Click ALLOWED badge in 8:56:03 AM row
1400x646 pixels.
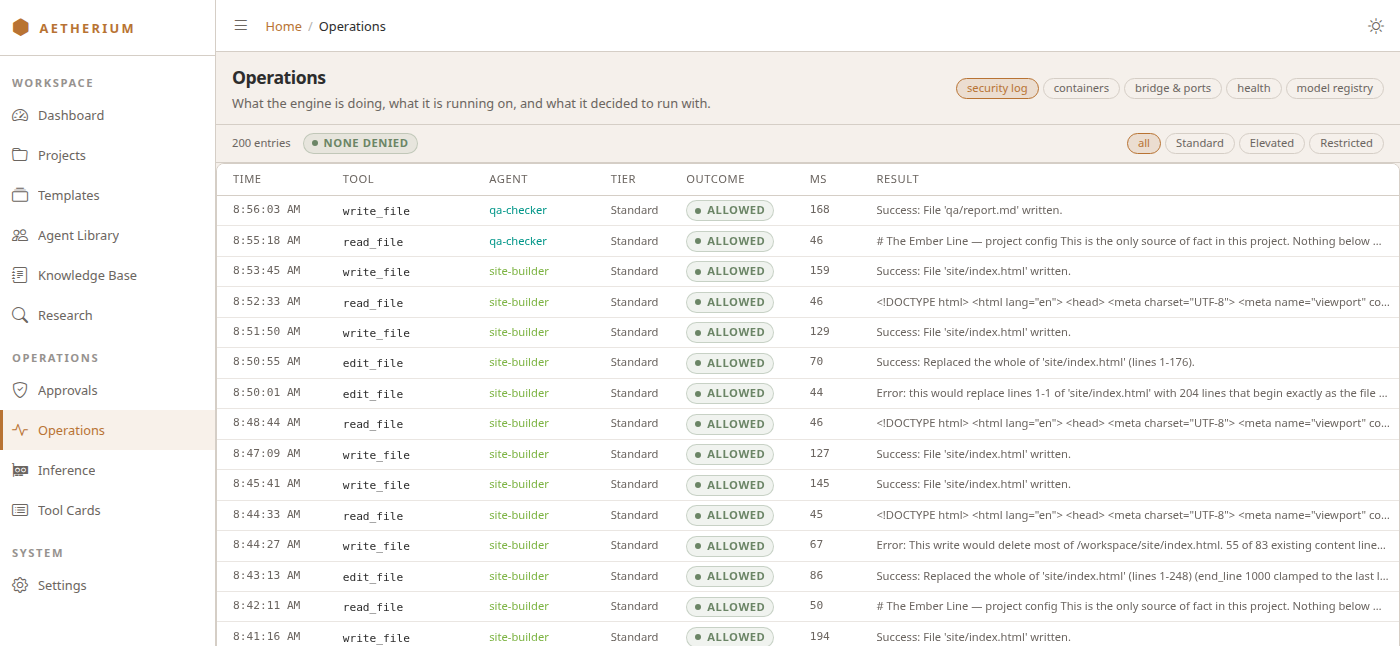coord(730,210)
